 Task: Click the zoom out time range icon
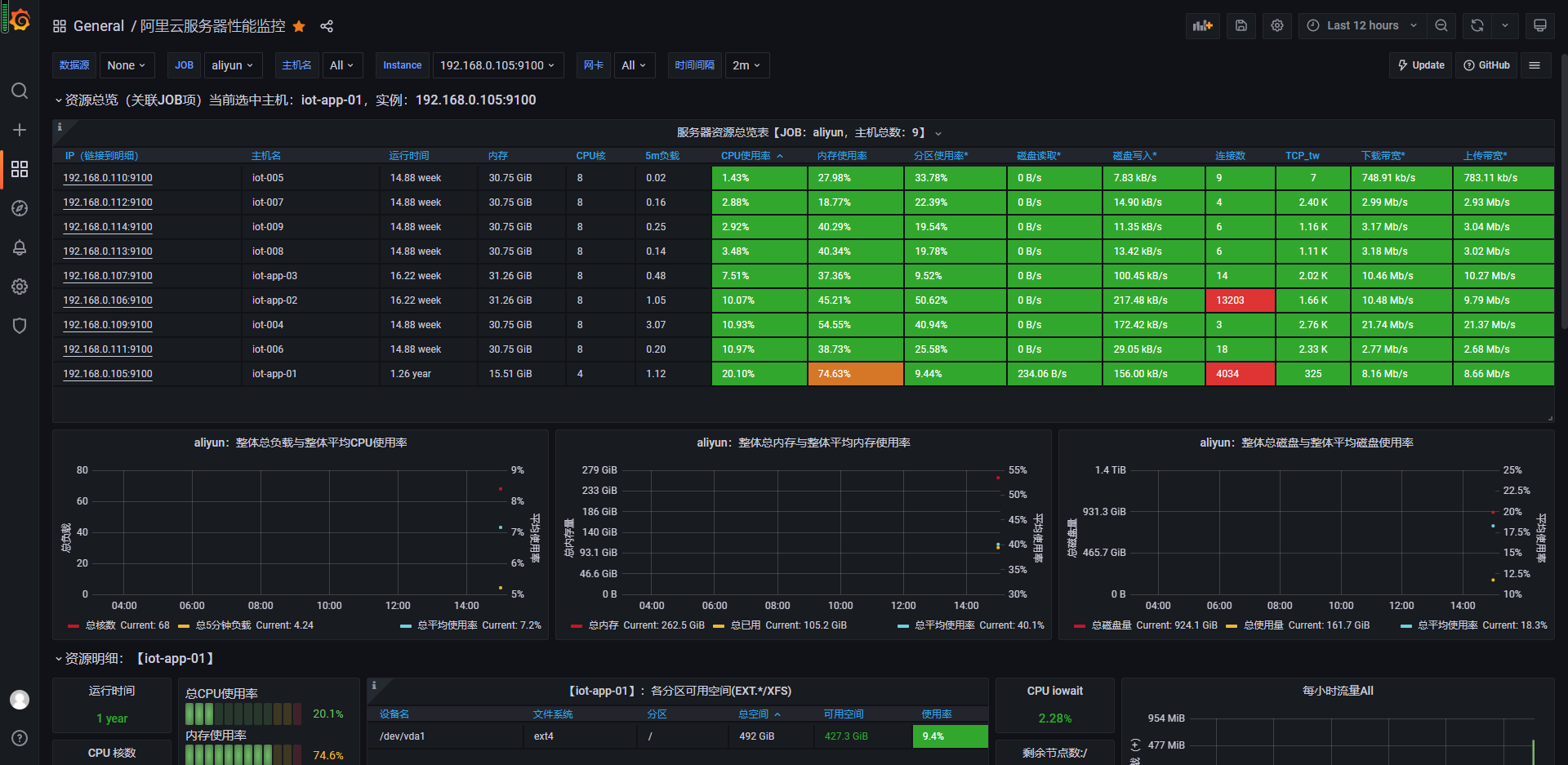click(1441, 25)
